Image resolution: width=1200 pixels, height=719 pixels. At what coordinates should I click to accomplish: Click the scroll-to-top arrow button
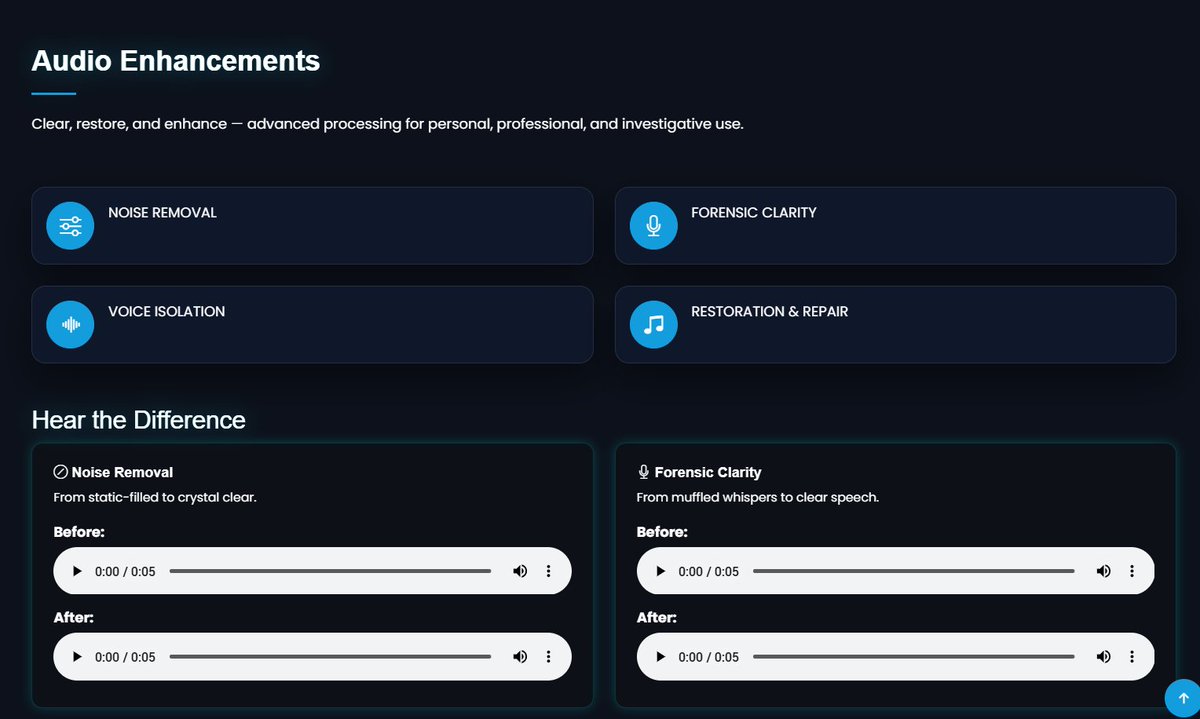click(1183, 698)
